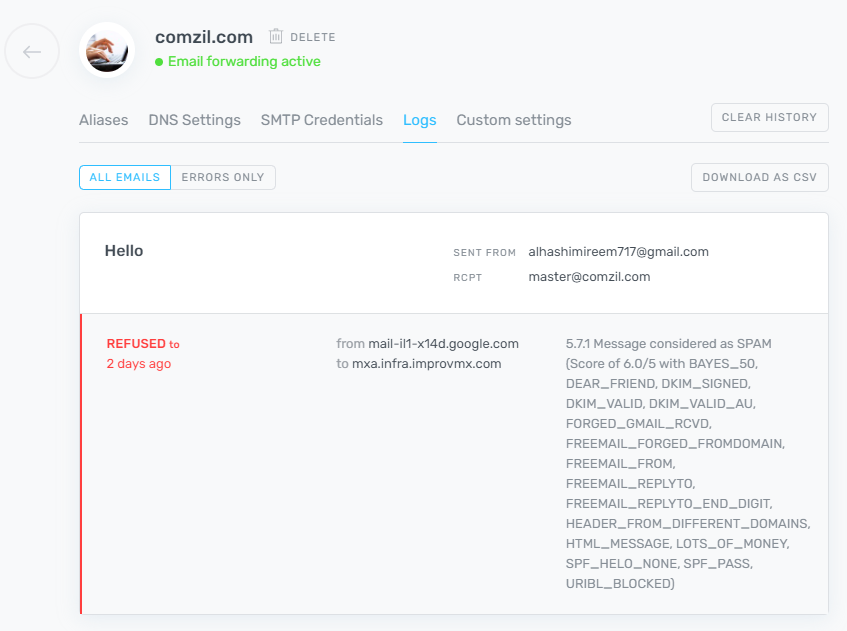847x631 pixels.
Task: Click the green forwarding status dot
Action: 159,62
